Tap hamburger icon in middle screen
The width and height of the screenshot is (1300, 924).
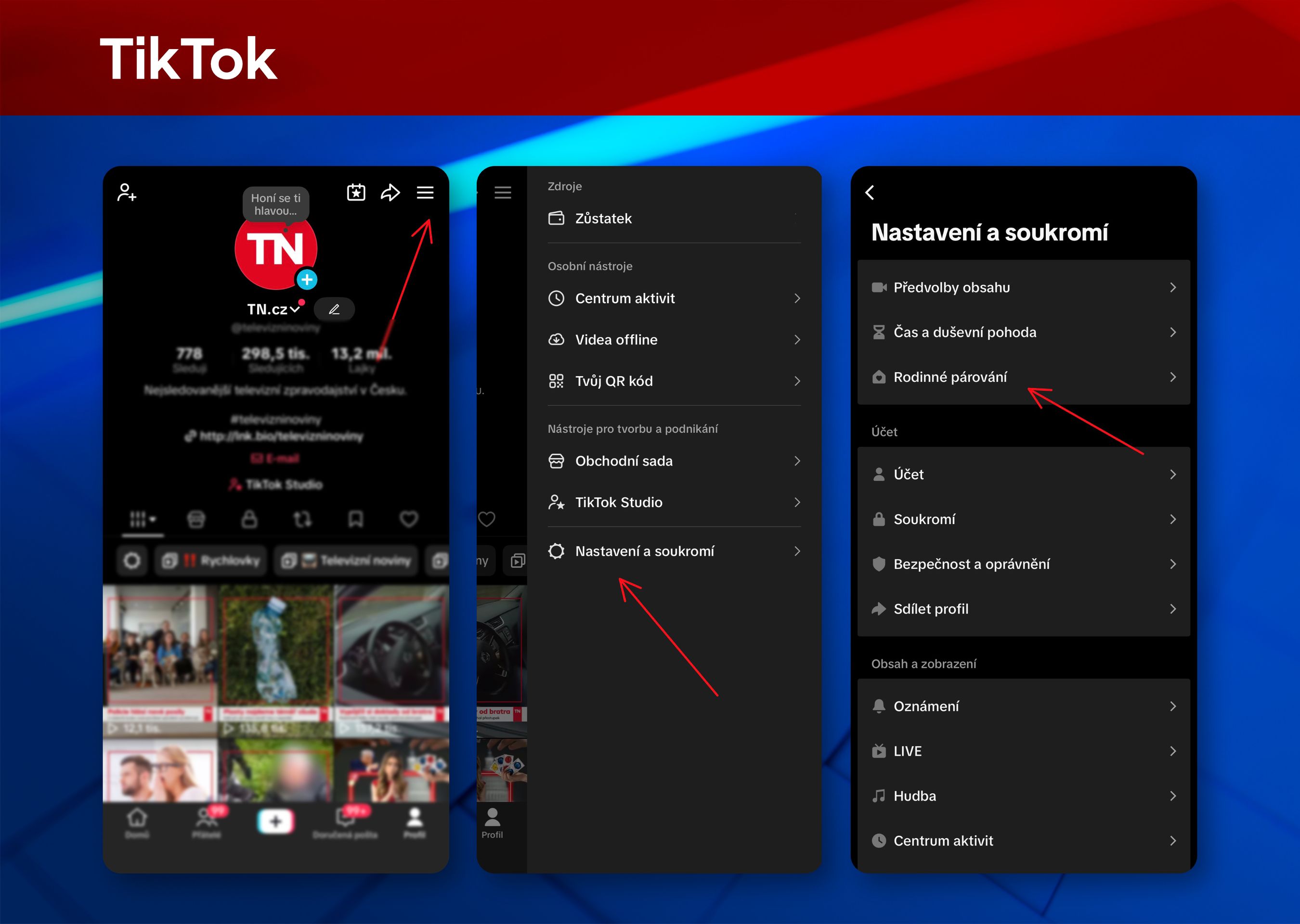[503, 192]
